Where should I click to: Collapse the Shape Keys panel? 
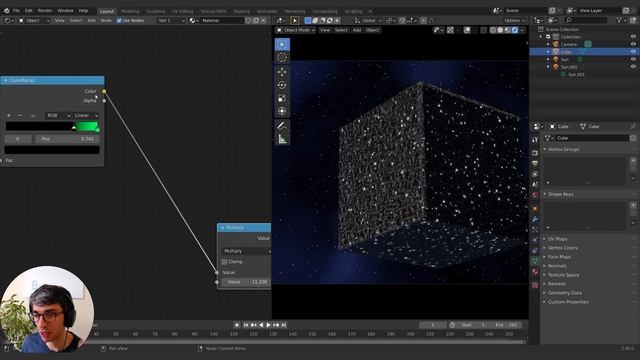(559, 194)
